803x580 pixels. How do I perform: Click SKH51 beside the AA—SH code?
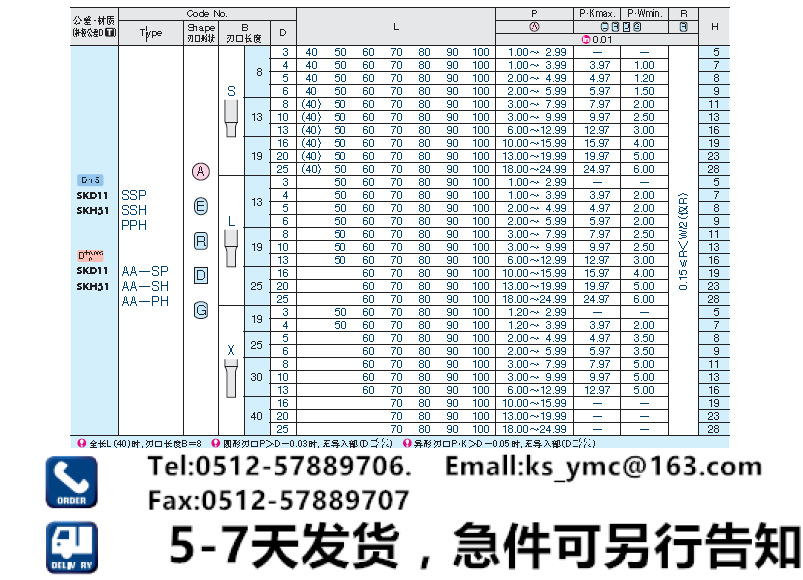pyautogui.click(x=92, y=287)
